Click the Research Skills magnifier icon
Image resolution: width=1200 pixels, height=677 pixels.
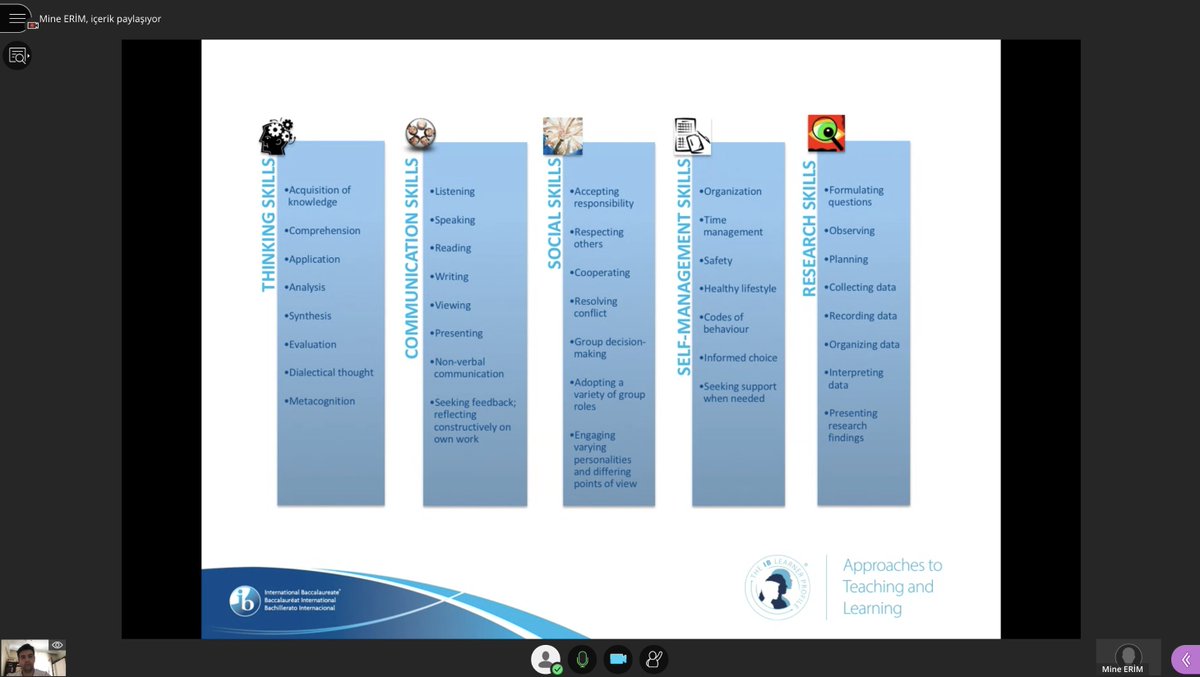click(x=824, y=133)
